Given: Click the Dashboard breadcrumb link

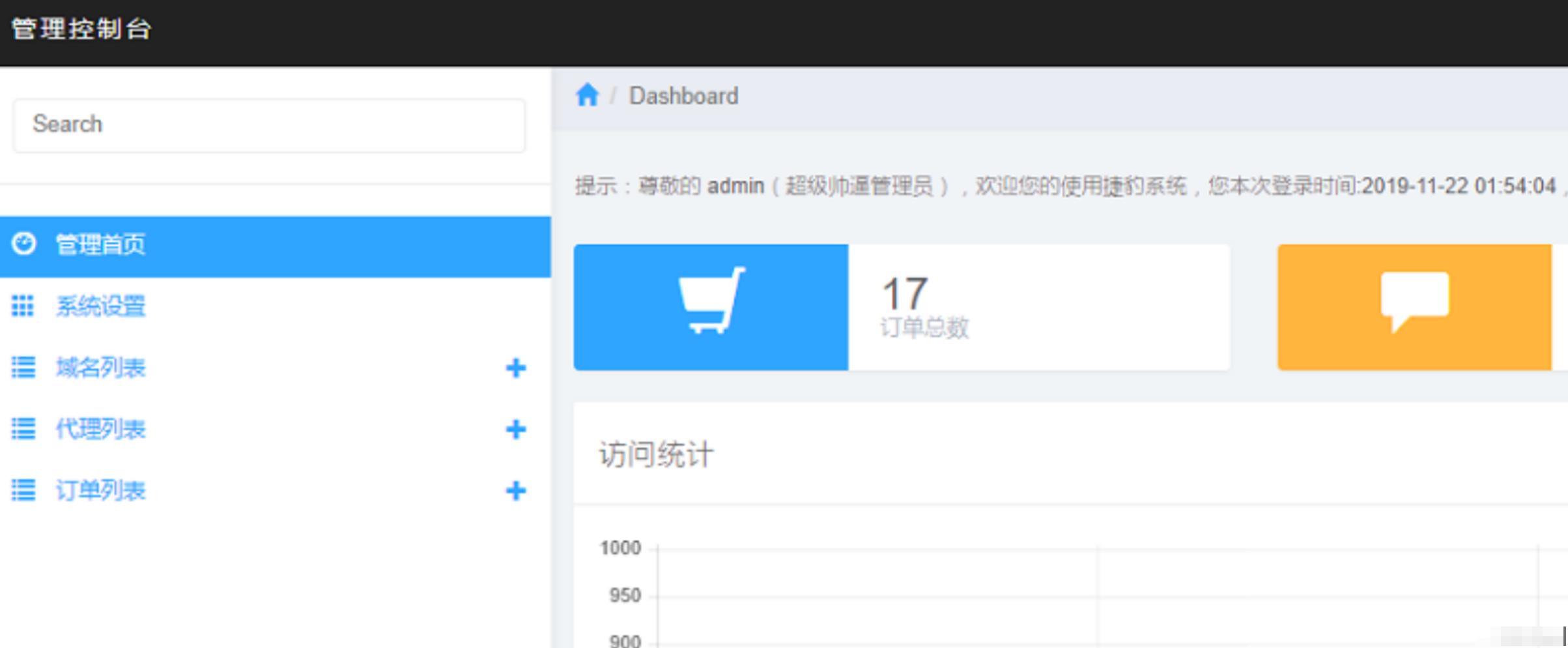Looking at the screenshot, I should click(x=683, y=95).
